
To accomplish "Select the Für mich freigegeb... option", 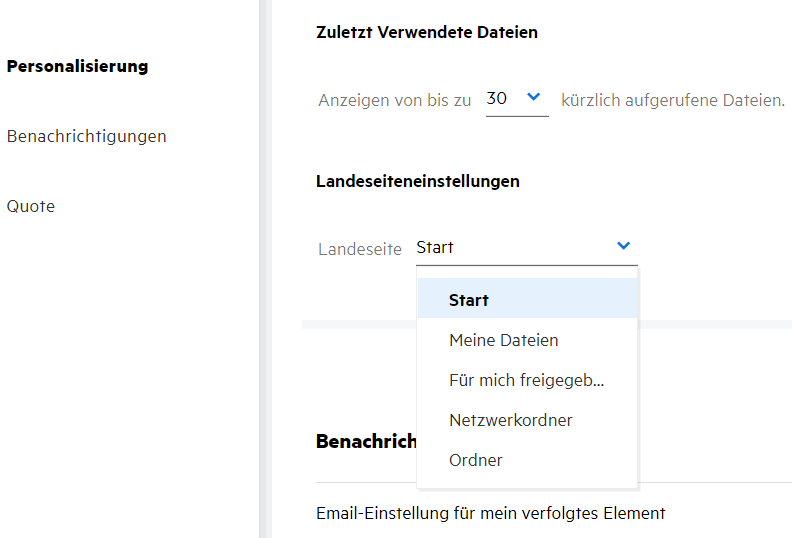I will click(x=527, y=380).
